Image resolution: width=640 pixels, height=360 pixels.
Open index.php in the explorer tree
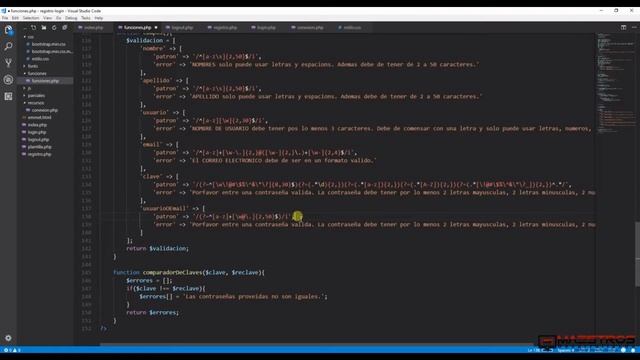37,125
